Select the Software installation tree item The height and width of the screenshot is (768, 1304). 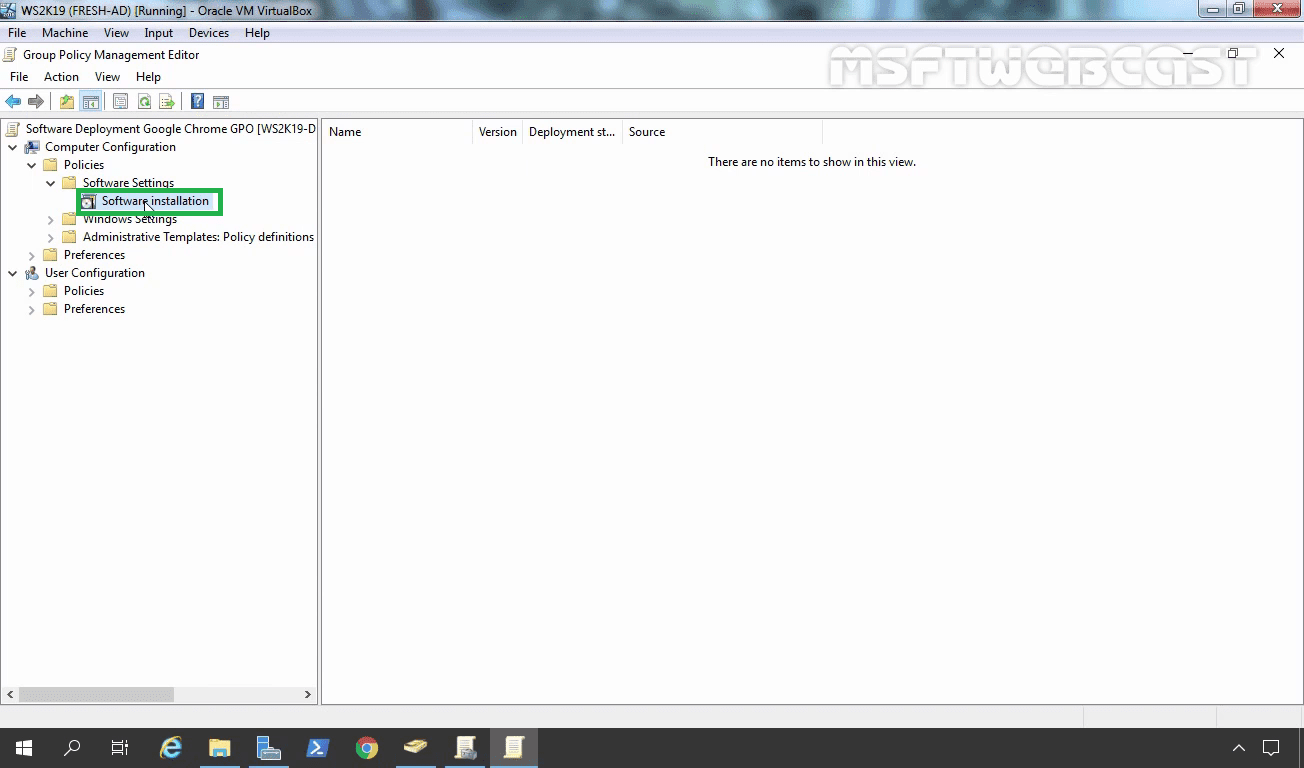(x=155, y=201)
